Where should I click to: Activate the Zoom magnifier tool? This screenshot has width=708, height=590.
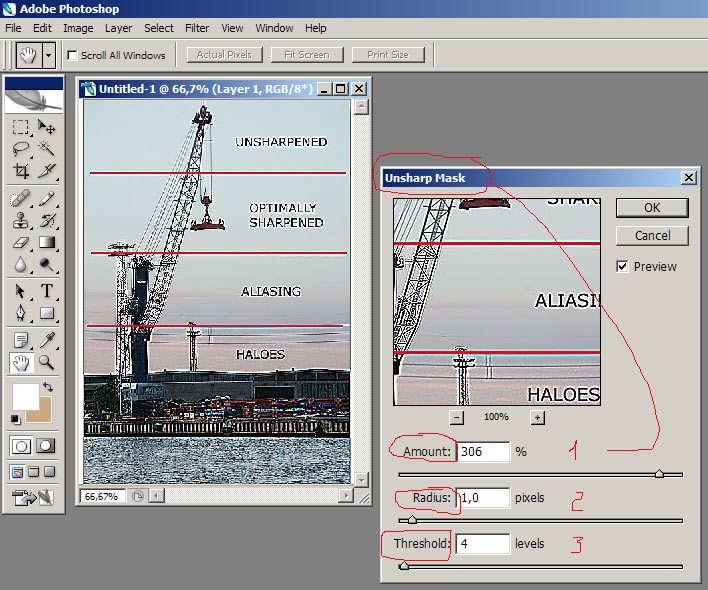point(46,363)
